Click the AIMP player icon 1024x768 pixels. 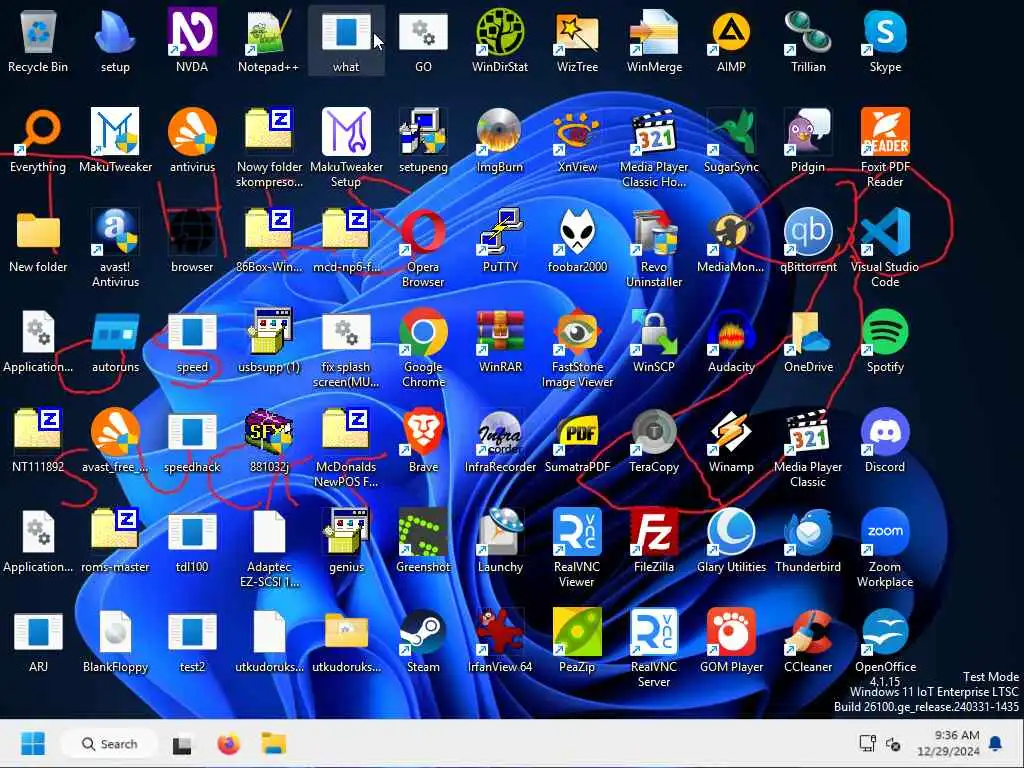click(x=731, y=33)
